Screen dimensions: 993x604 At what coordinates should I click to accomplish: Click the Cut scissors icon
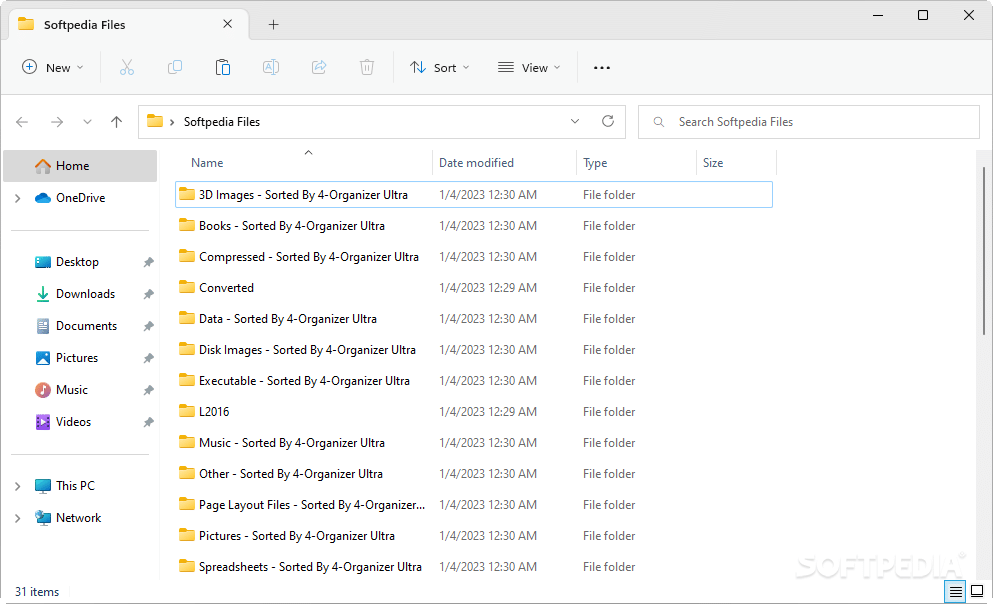point(127,68)
